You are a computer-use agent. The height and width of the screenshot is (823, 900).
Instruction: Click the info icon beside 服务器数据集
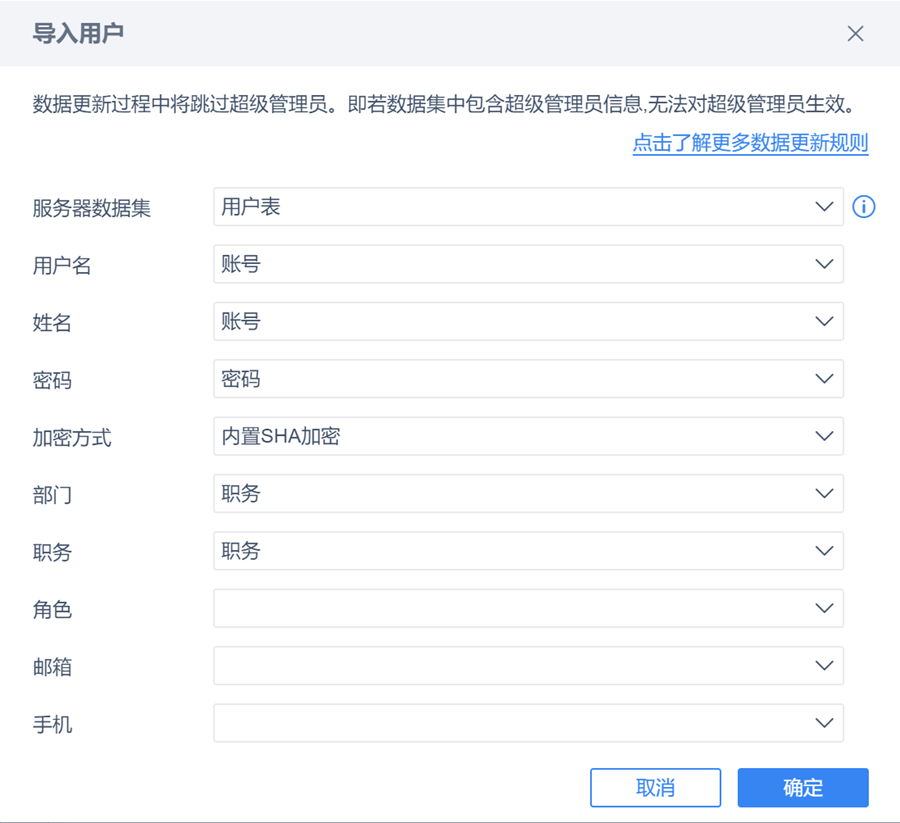(x=863, y=207)
